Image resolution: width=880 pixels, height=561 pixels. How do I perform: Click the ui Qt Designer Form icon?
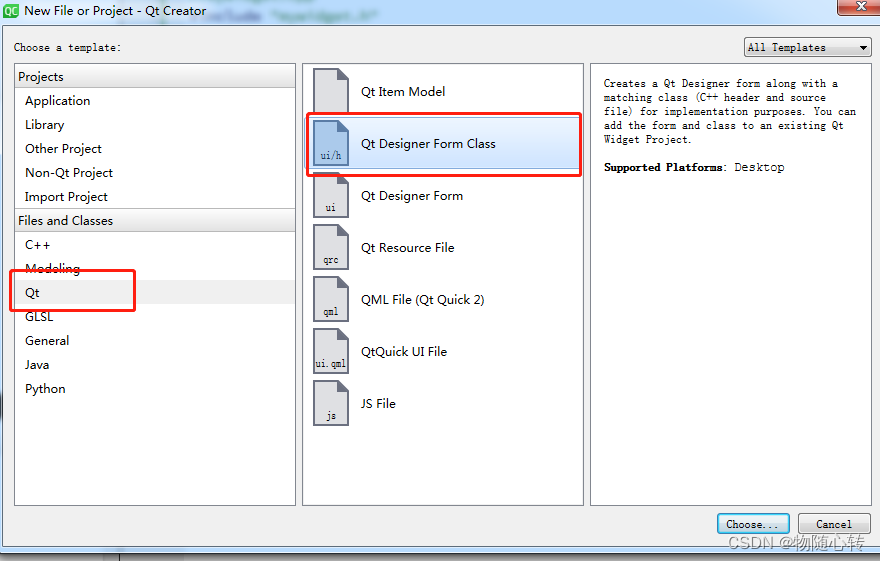coord(331,195)
